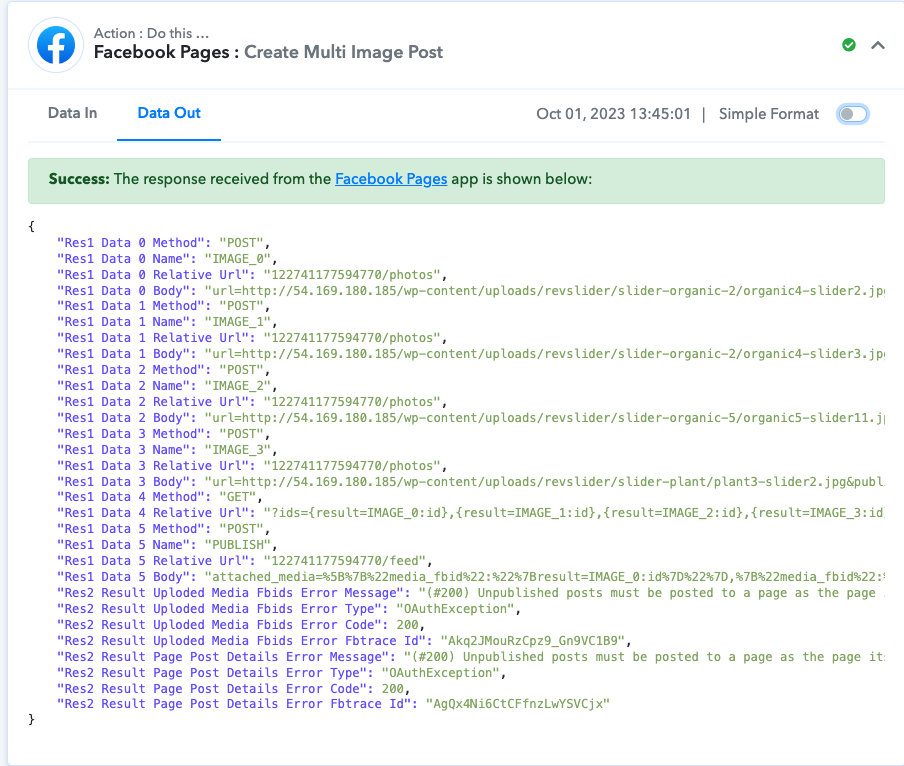Toggle the Simple Format switch
Image resolution: width=904 pixels, height=766 pixels.
852,114
